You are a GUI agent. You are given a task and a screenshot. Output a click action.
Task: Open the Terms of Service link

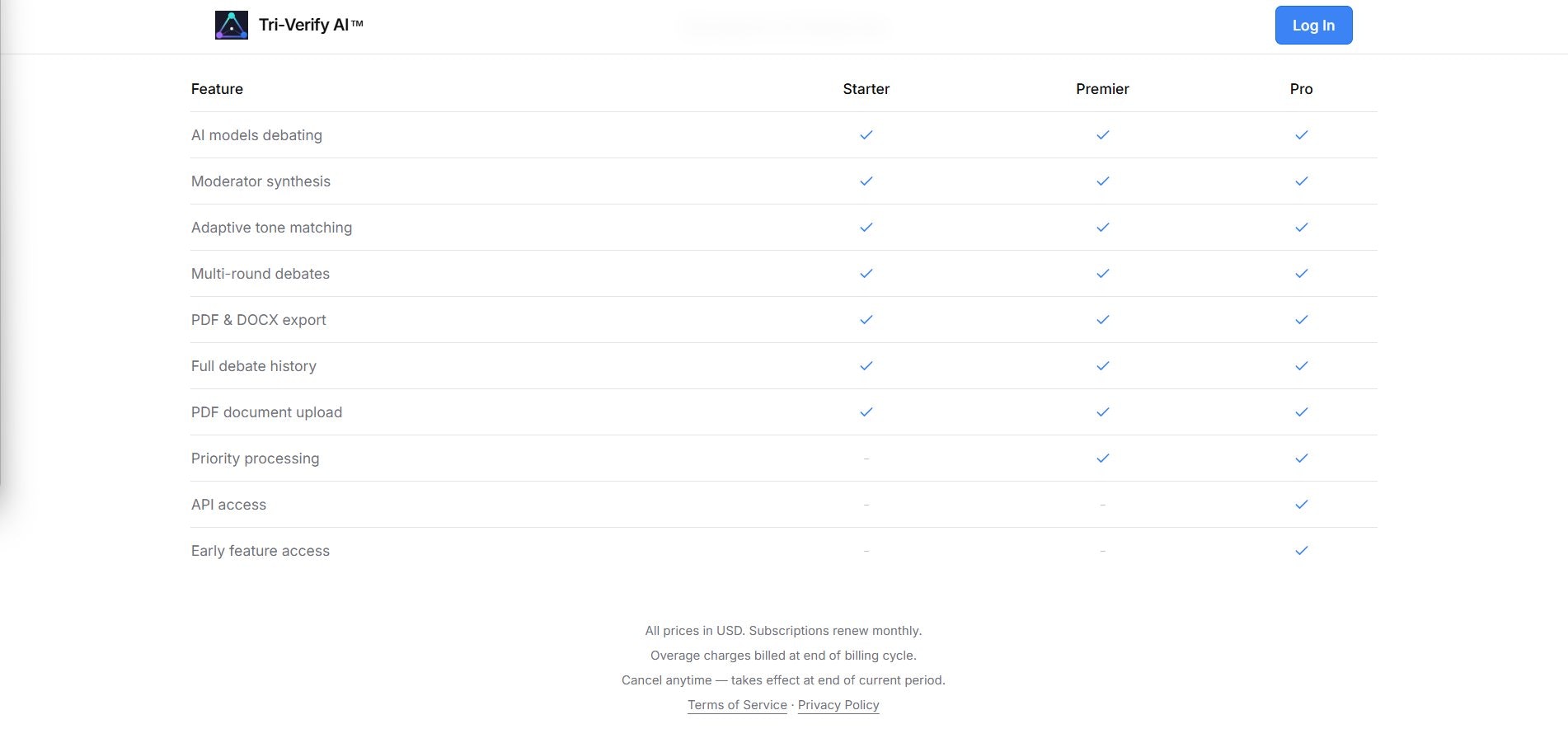point(737,705)
